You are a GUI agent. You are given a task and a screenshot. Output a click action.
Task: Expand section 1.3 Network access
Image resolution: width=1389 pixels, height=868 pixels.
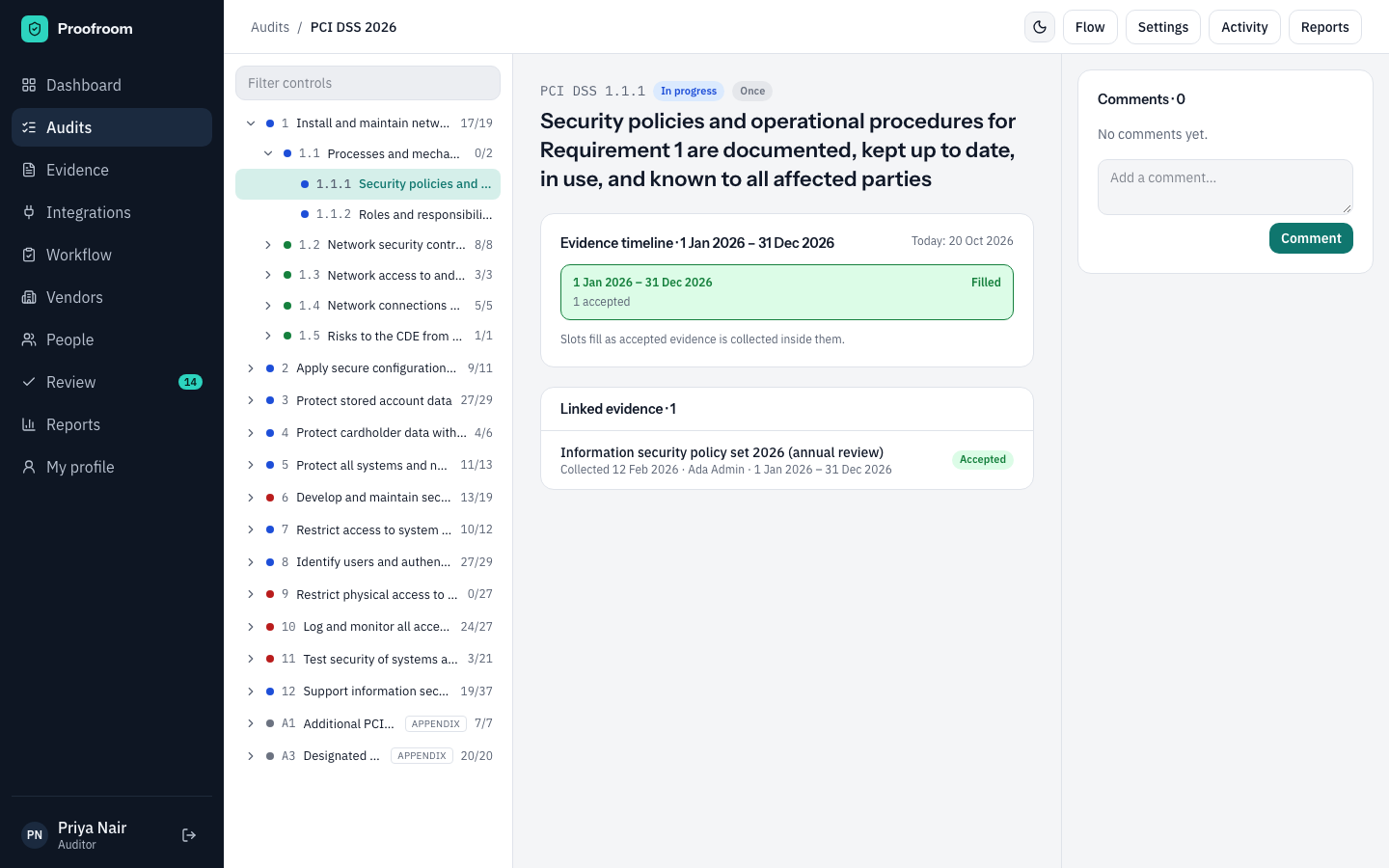pyautogui.click(x=268, y=275)
